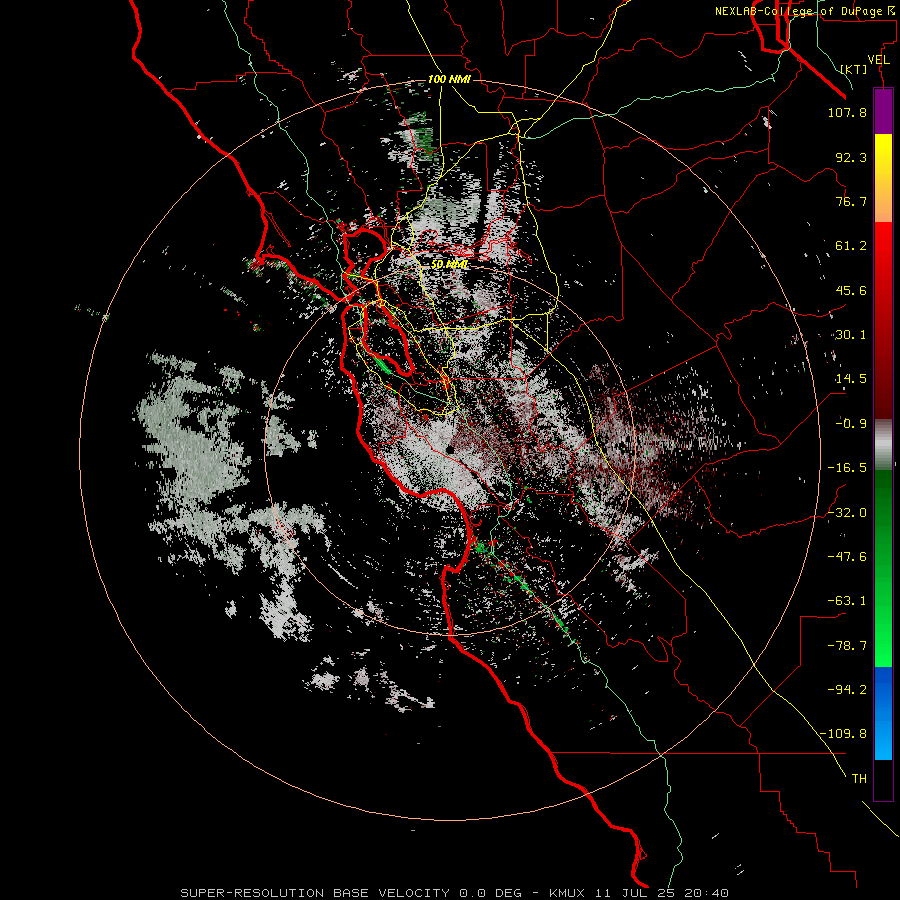Click the SUPER-RESOLUTION BASE VELOCITY caption at the bottom
The height and width of the screenshot is (900, 900).
[455, 893]
